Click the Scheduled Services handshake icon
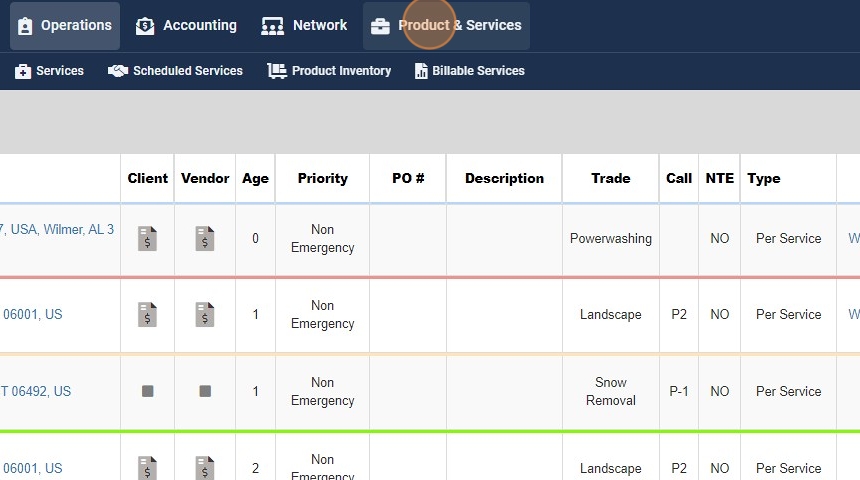 pyautogui.click(x=118, y=71)
